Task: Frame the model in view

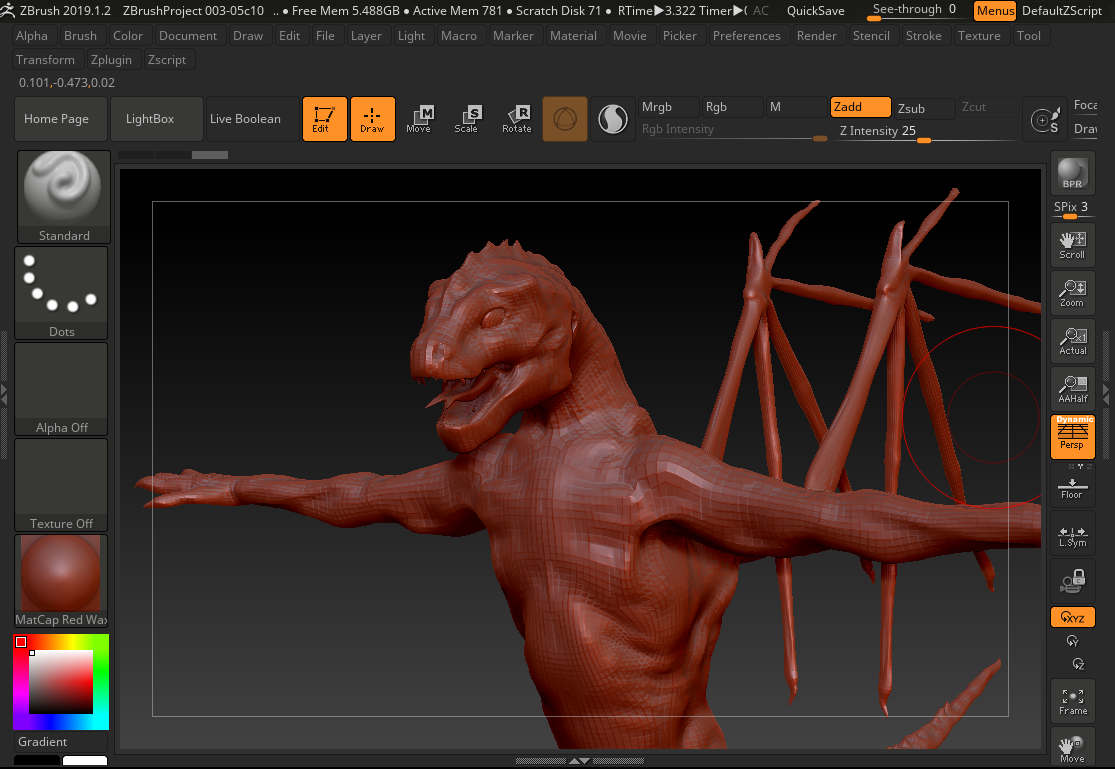Action: [x=1072, y=702]
